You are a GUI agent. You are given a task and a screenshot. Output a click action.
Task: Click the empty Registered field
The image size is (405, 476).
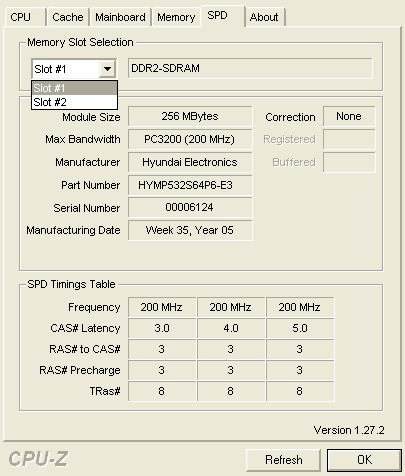[x=349, y=139]
